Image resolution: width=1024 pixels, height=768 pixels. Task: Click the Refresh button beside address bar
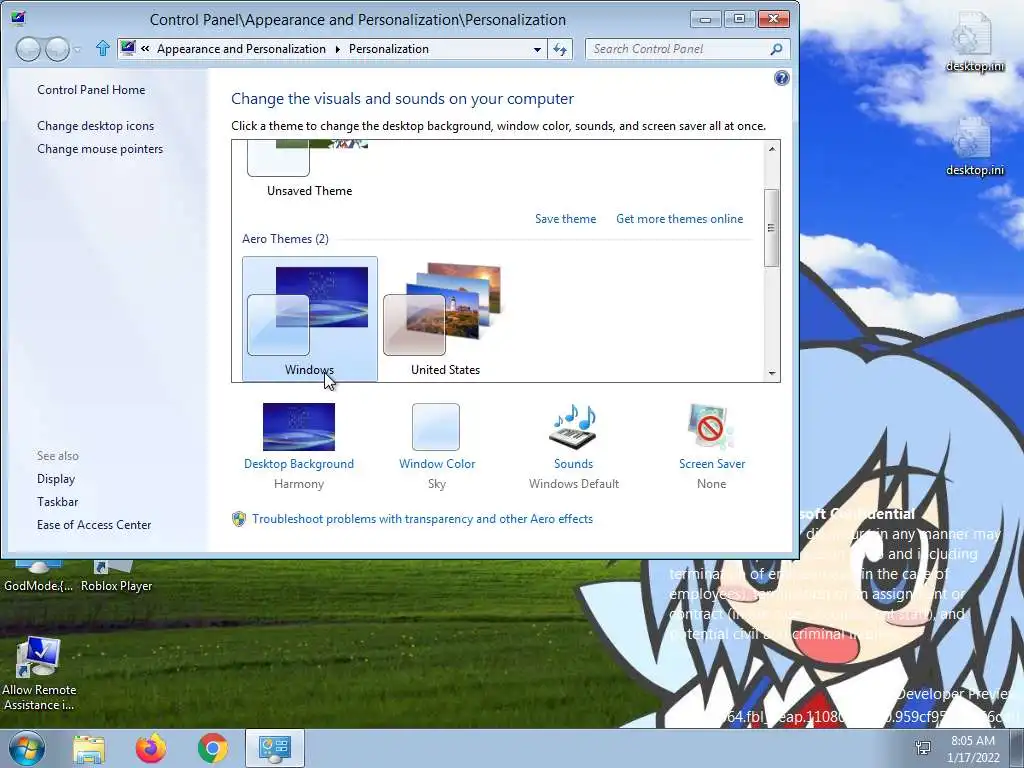[x=560, y=49]
